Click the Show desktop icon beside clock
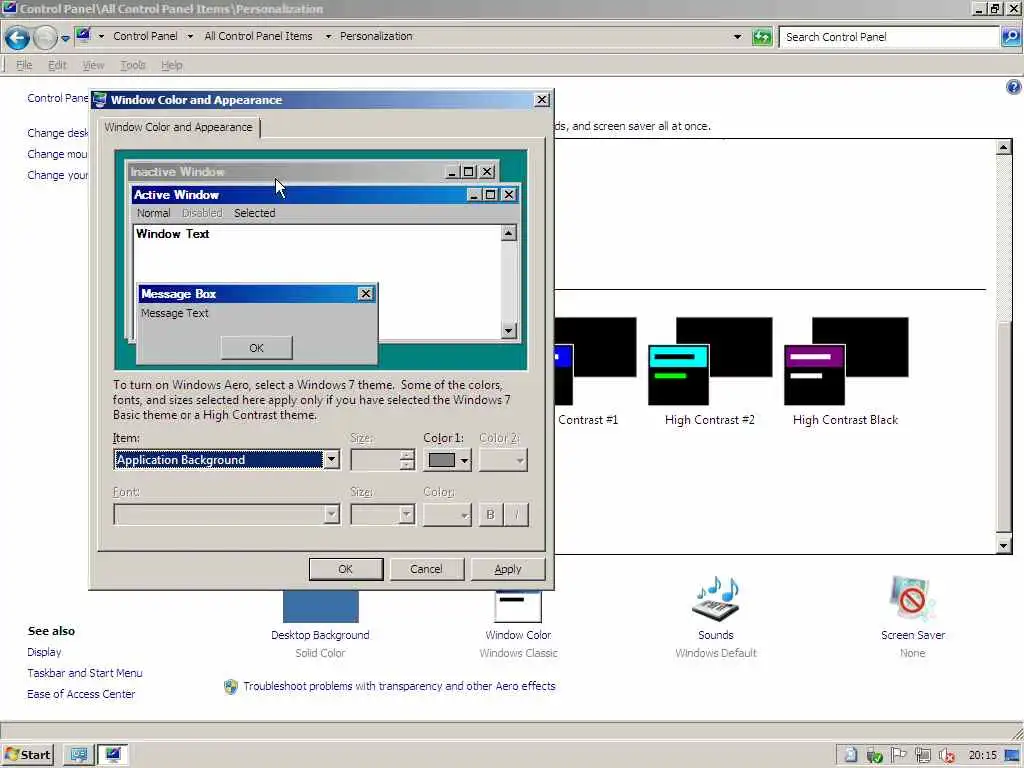Screen dimensions: 1024x768 tap(1013, 756)
